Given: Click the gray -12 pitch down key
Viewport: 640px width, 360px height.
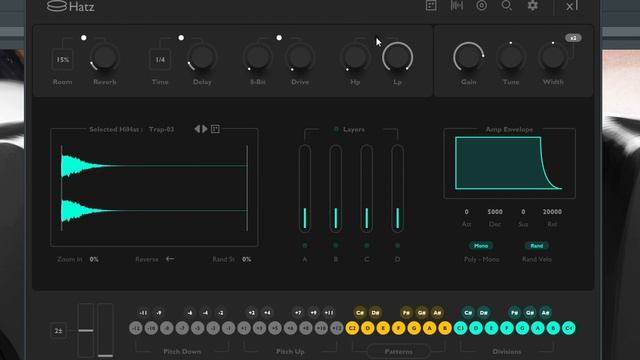Looking at the screenshot, I should [136, 328].
